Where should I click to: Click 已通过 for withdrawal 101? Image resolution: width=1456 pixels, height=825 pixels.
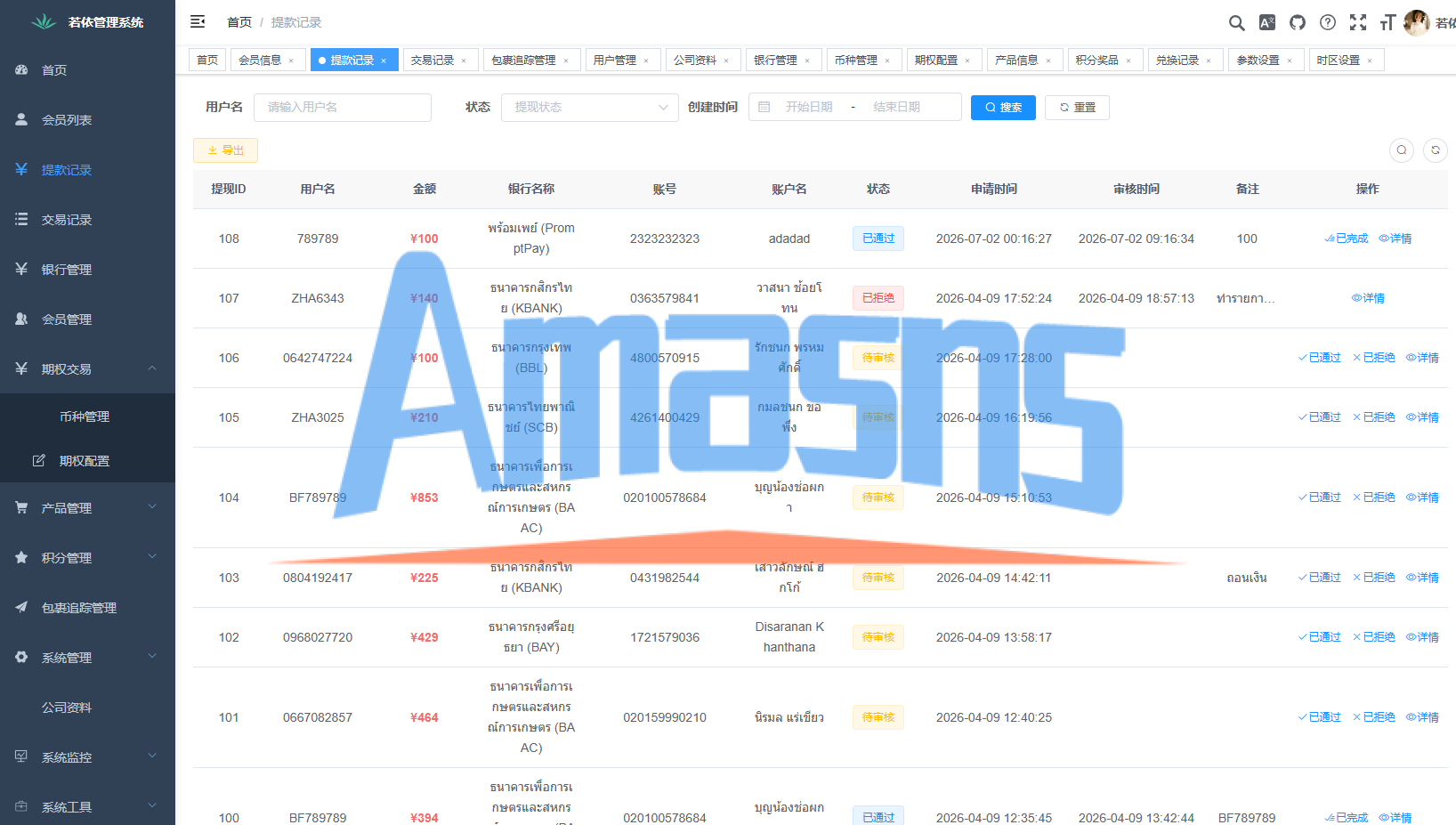point(1319,717)
